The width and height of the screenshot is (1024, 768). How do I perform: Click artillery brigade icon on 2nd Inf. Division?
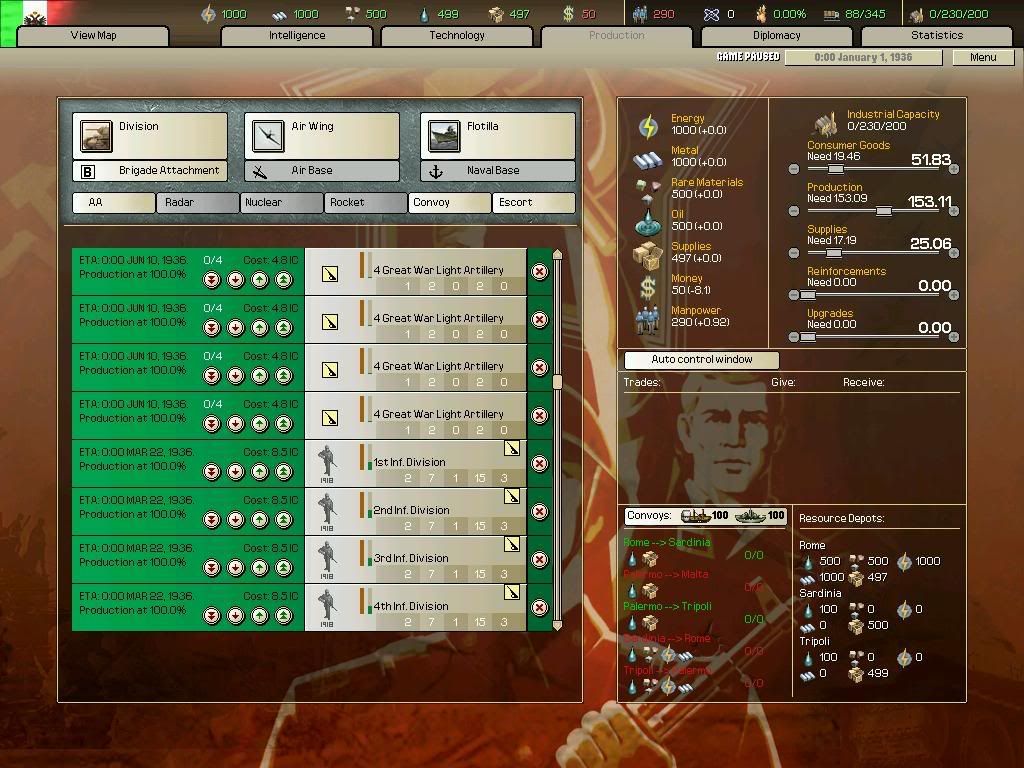[x=512, y=497]
